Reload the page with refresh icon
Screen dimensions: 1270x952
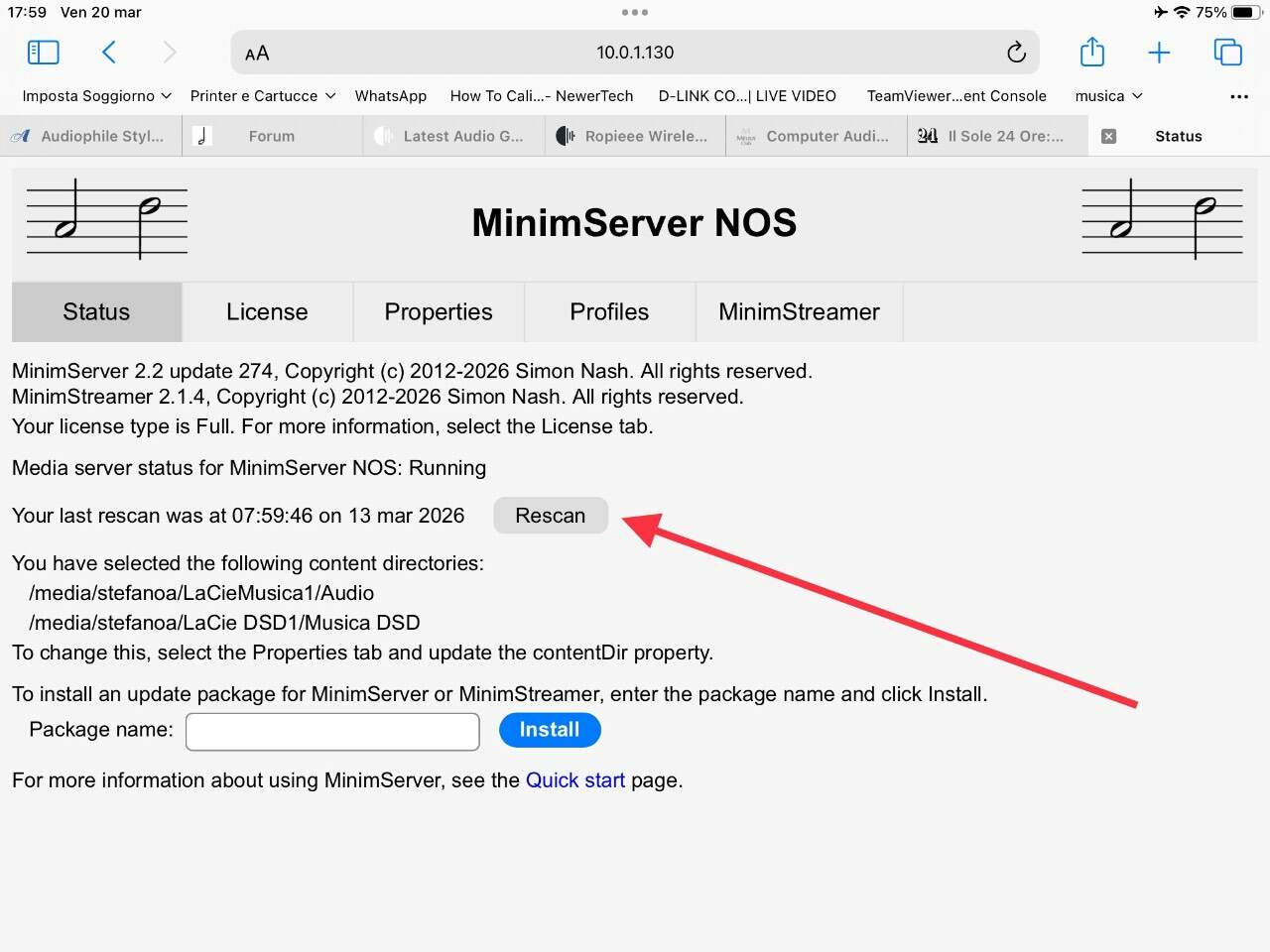coord(1015,53)
